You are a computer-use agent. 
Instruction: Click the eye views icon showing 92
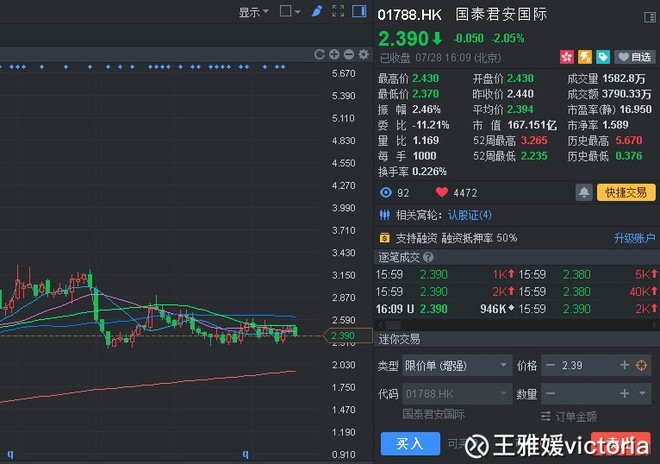coord(386,193)
